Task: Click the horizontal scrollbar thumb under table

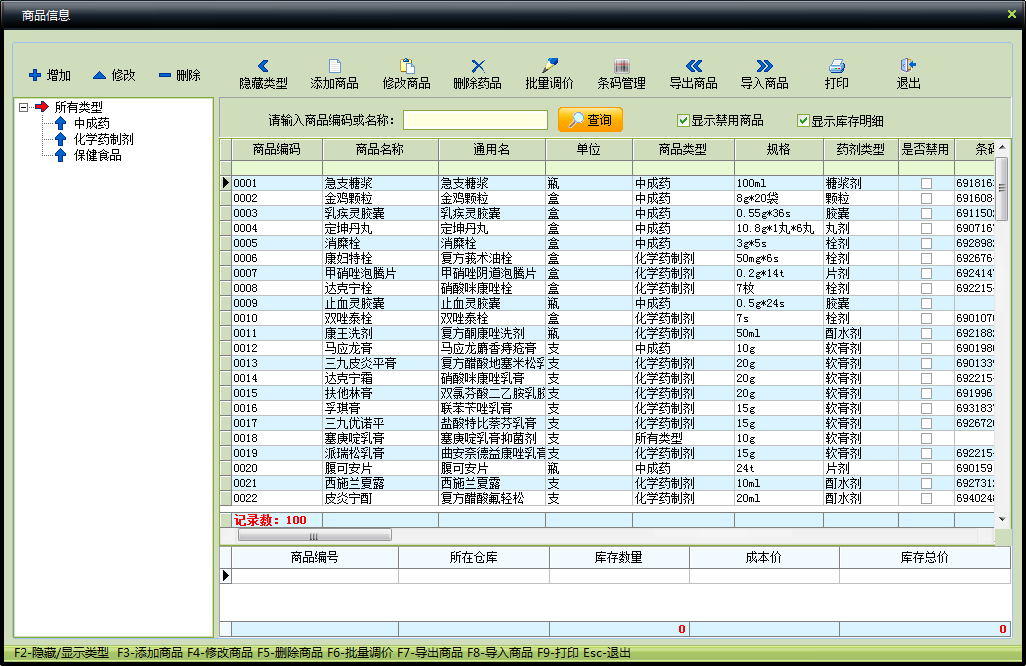Action: (x=314, y=536)
